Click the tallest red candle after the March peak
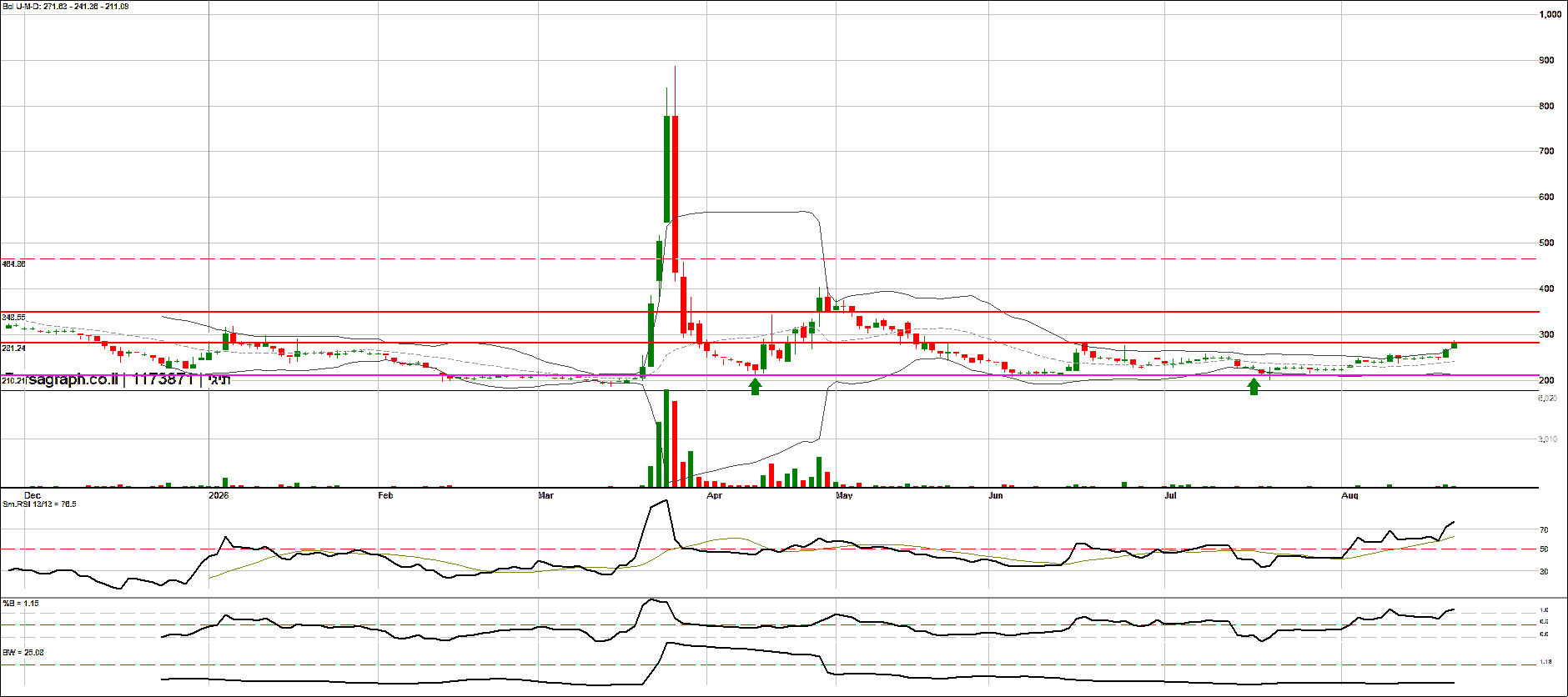 coord(675,193)
